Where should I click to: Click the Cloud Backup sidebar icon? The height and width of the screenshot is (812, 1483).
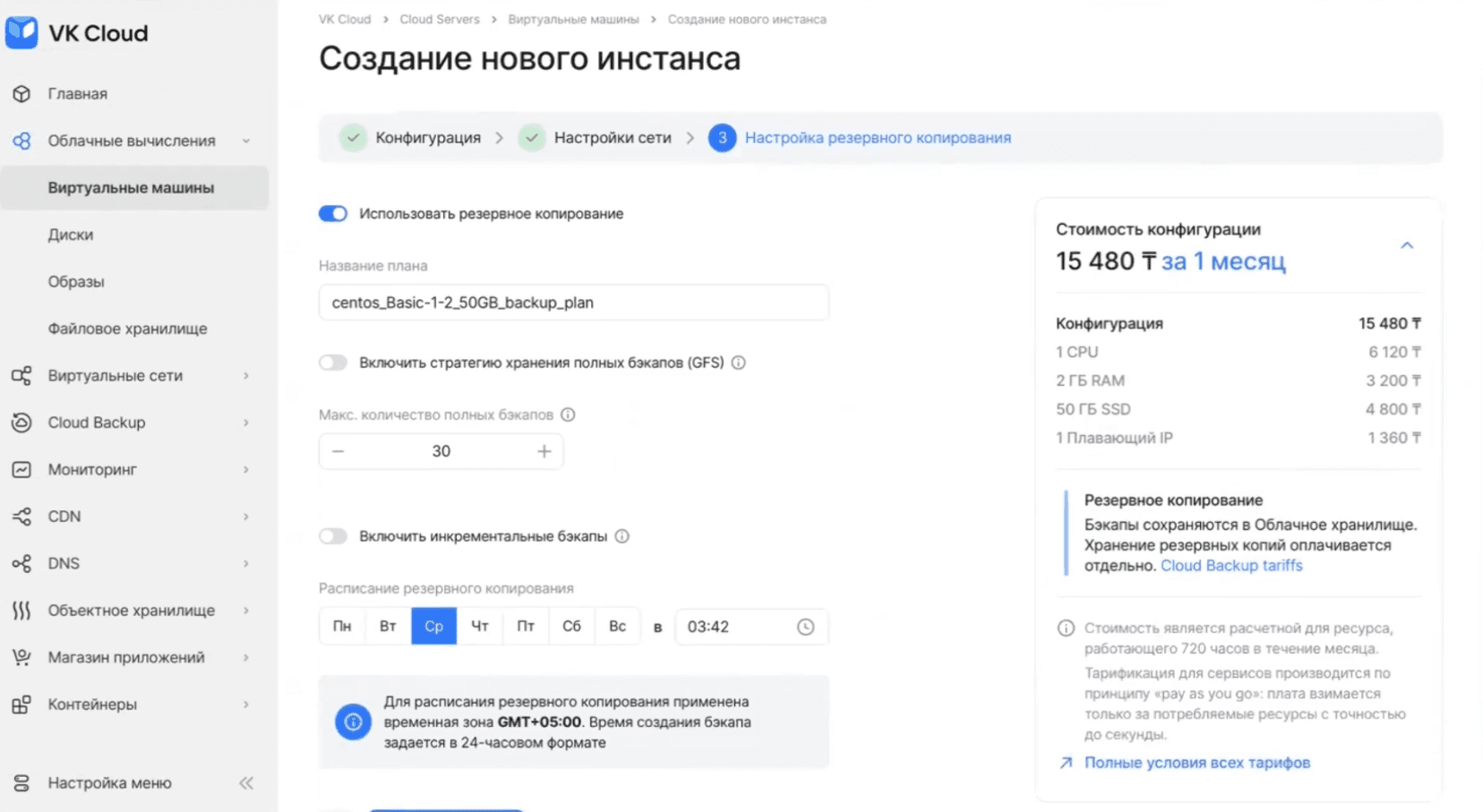point(21,423)
